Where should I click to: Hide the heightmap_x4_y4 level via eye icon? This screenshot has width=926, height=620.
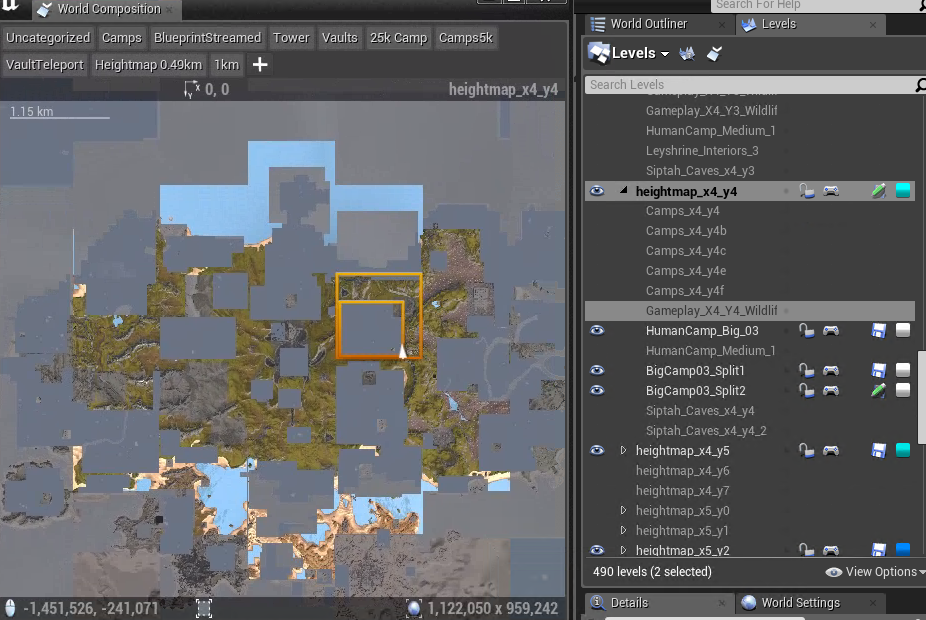(x=597, y=191)
